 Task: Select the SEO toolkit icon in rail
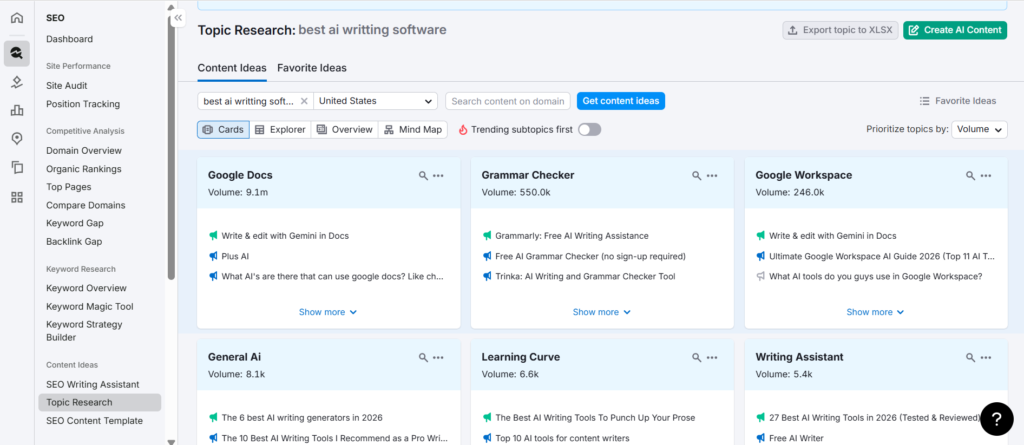coord(17,53)
